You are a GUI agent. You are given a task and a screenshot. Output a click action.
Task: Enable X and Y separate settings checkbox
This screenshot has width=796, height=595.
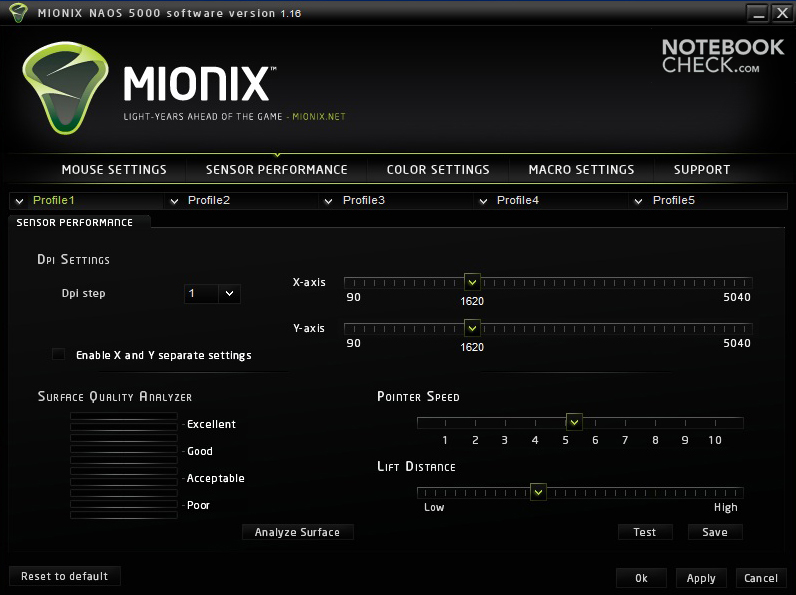(58, 354)
